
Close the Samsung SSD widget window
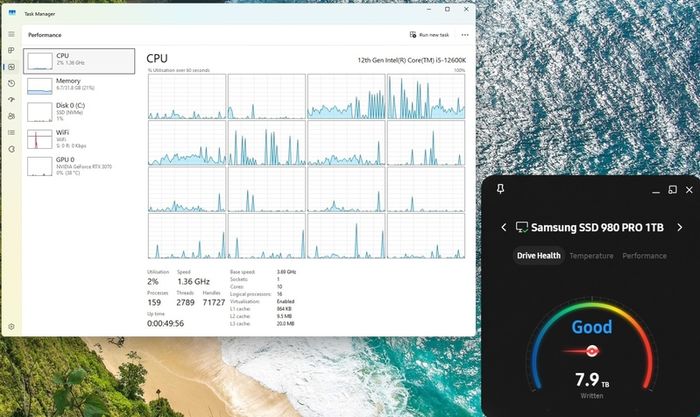click(x=689, y=190)
